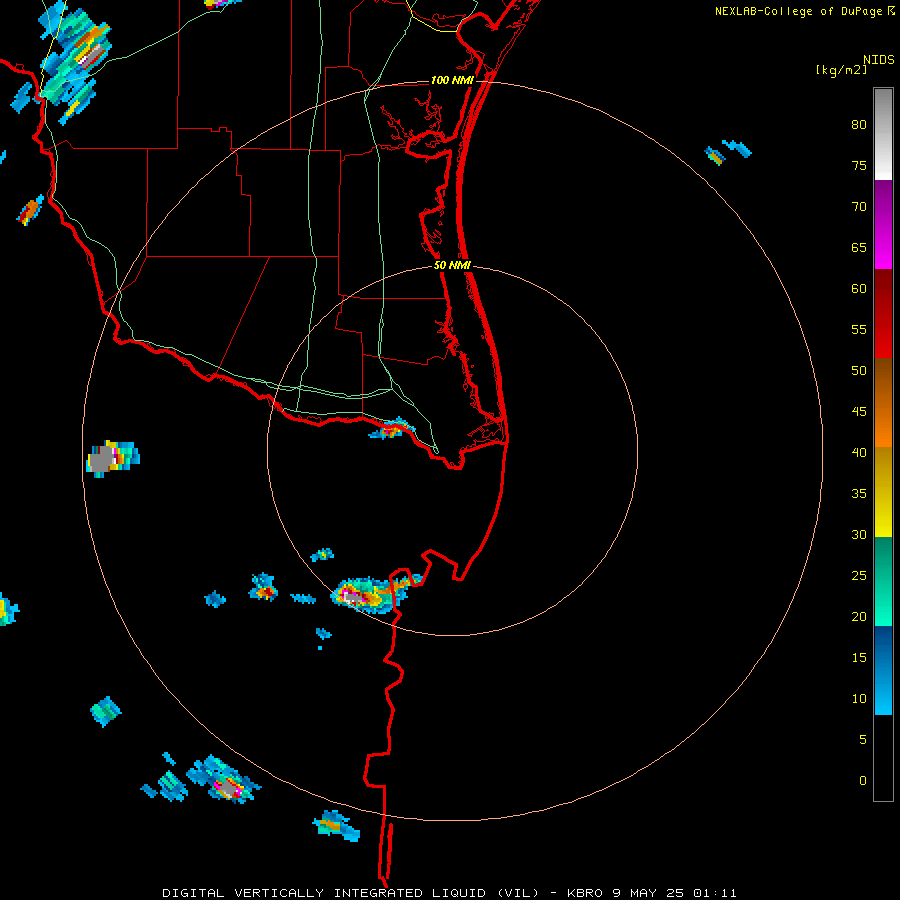Image resolution: width=900 pixels, height=900 pixels.
Task: Click the scale value 70
Action: point(859,207)
